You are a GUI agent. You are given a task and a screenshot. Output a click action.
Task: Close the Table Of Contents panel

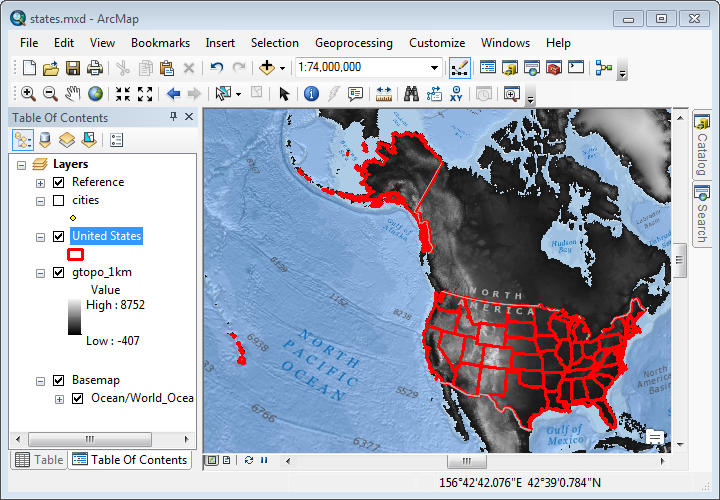[189, 117]
